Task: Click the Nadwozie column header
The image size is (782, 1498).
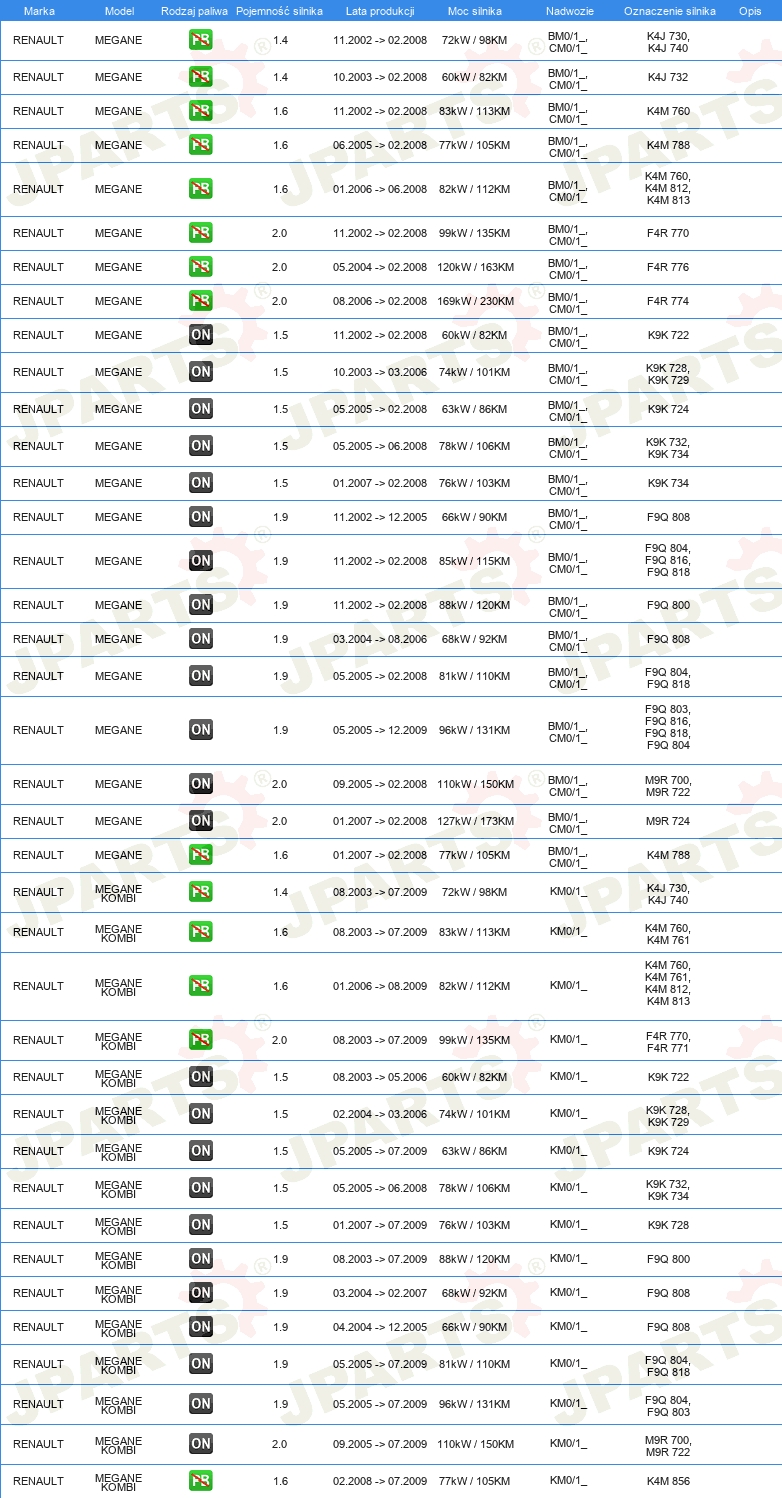Action: (569, 11)
